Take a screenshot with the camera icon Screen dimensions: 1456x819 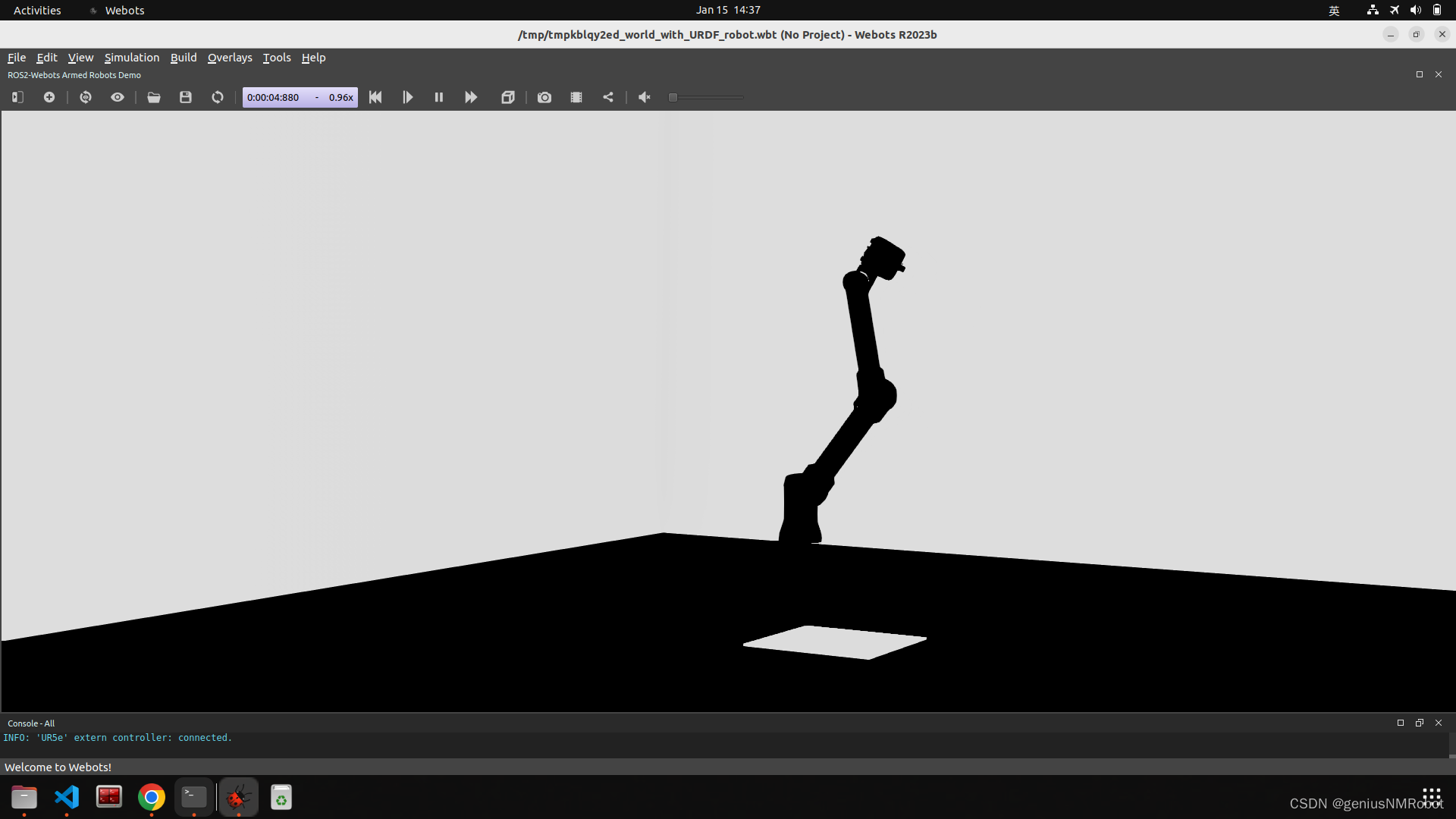click(x=544, y=97)
